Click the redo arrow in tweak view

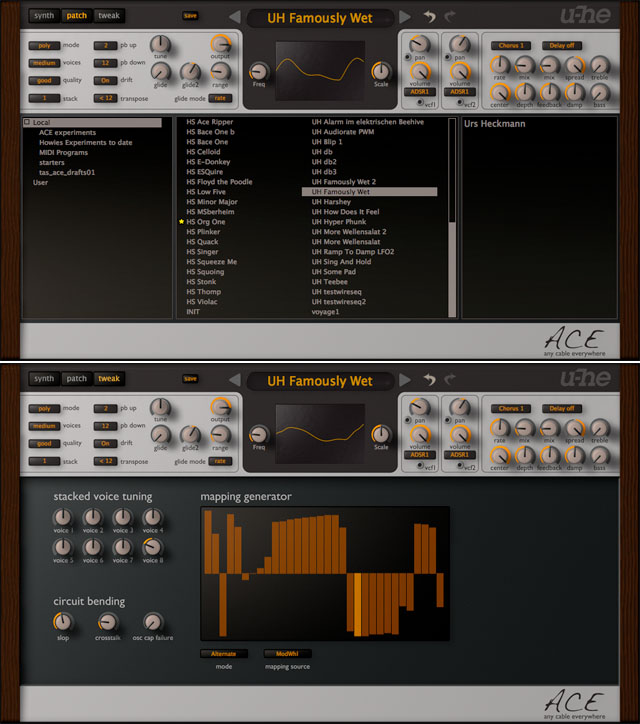(x=450, y=380)
